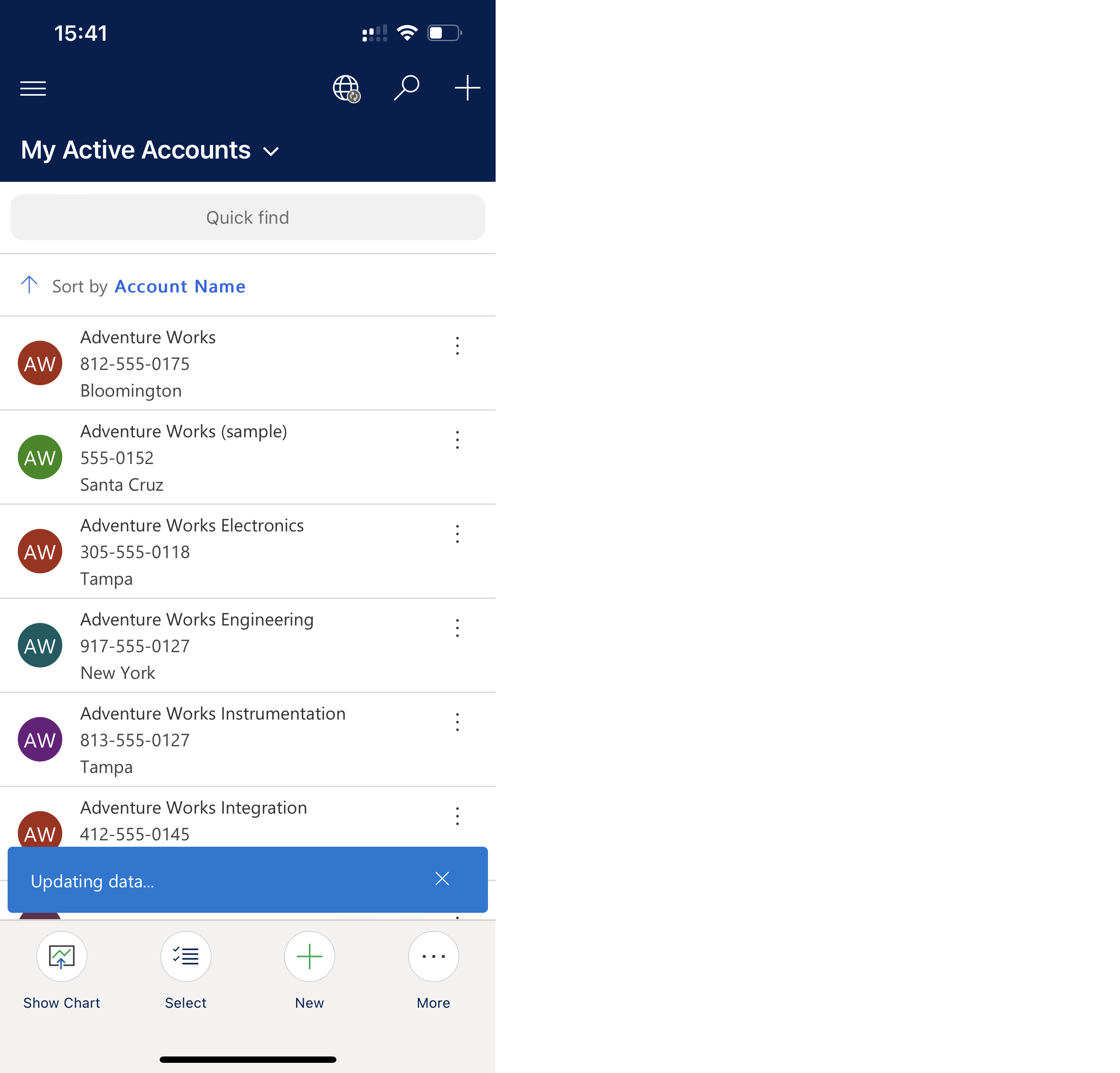The image size is (1120, 1073).
Task: Tap the Select records icon
Action: 185,955
